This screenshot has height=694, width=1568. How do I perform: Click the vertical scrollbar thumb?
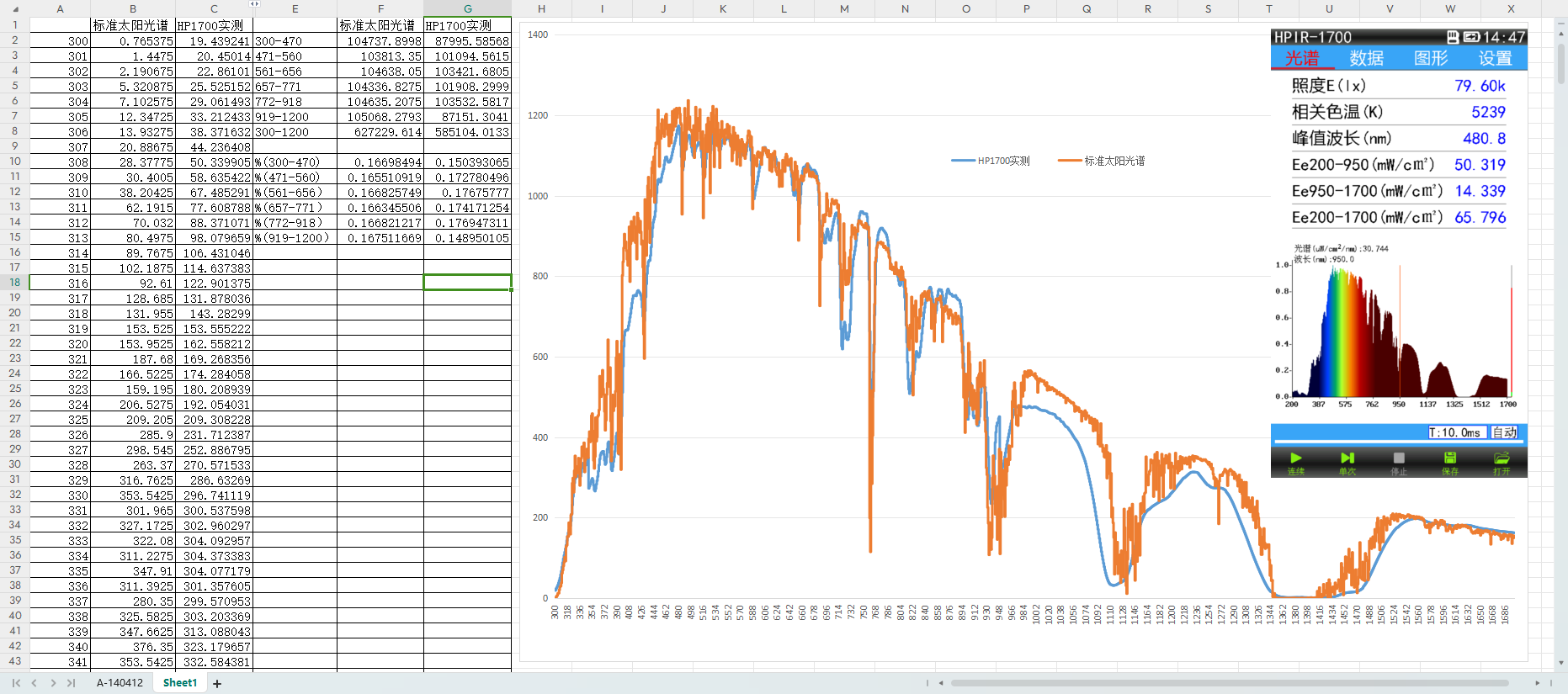[1561, 63]
